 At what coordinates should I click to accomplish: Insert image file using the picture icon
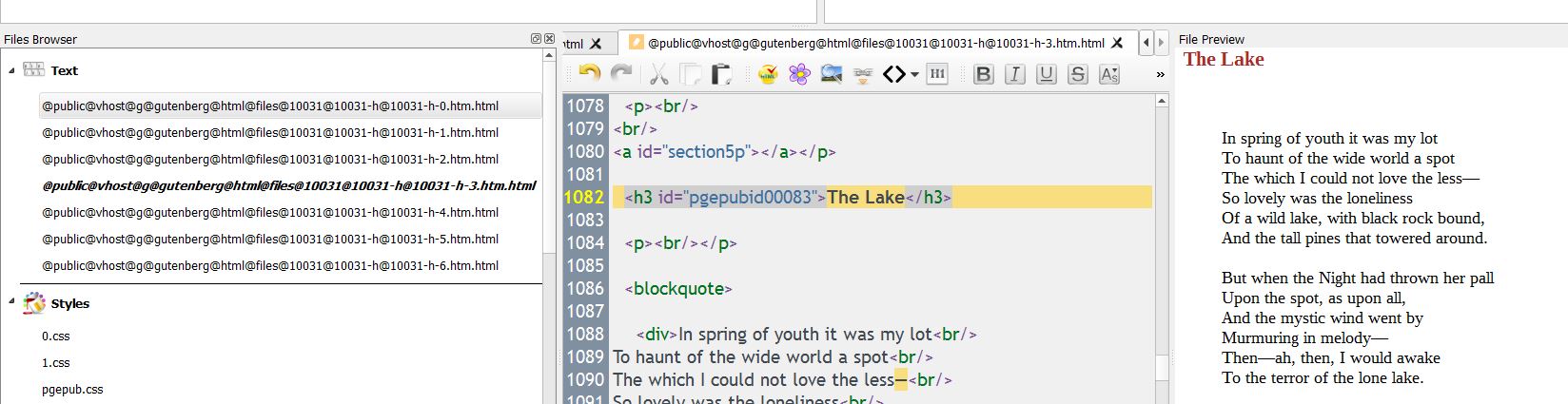831,73
